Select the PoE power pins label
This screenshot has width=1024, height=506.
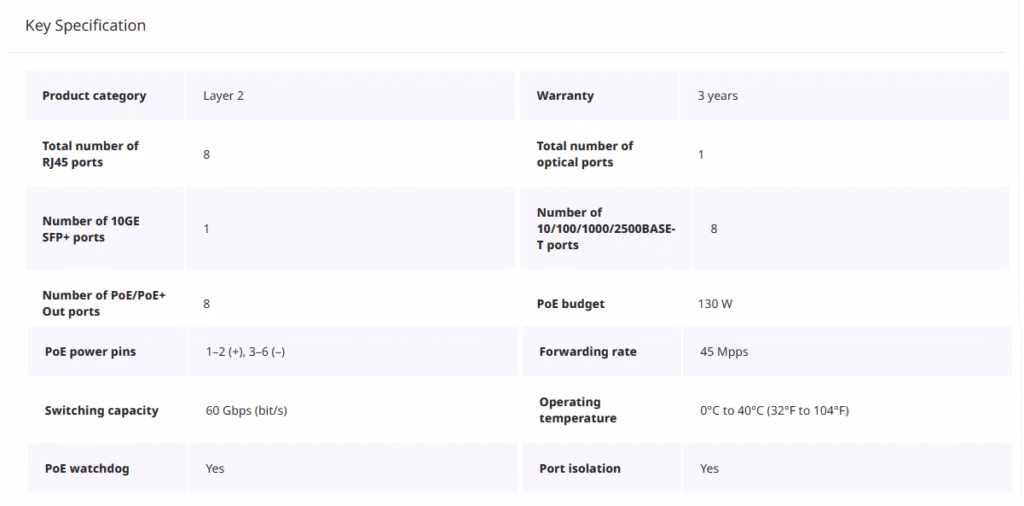tap(90, 352)
